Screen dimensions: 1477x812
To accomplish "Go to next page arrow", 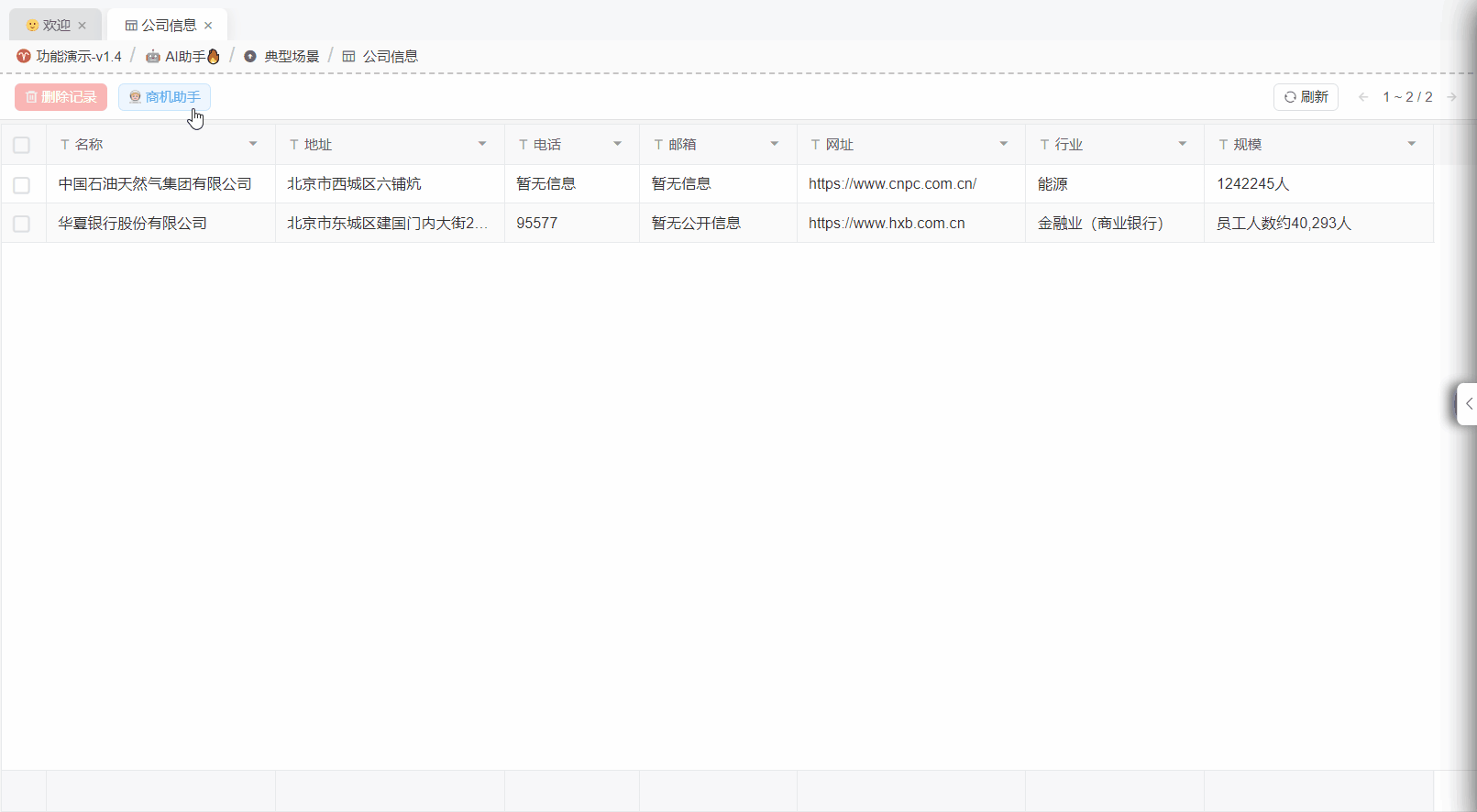I will (1451, 97).
